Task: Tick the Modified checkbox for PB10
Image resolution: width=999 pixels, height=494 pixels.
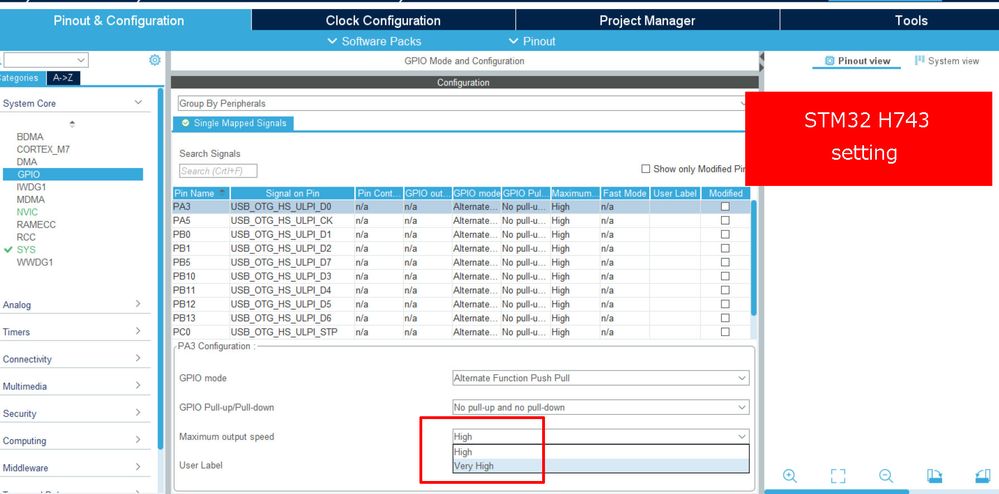Action: 725,277
